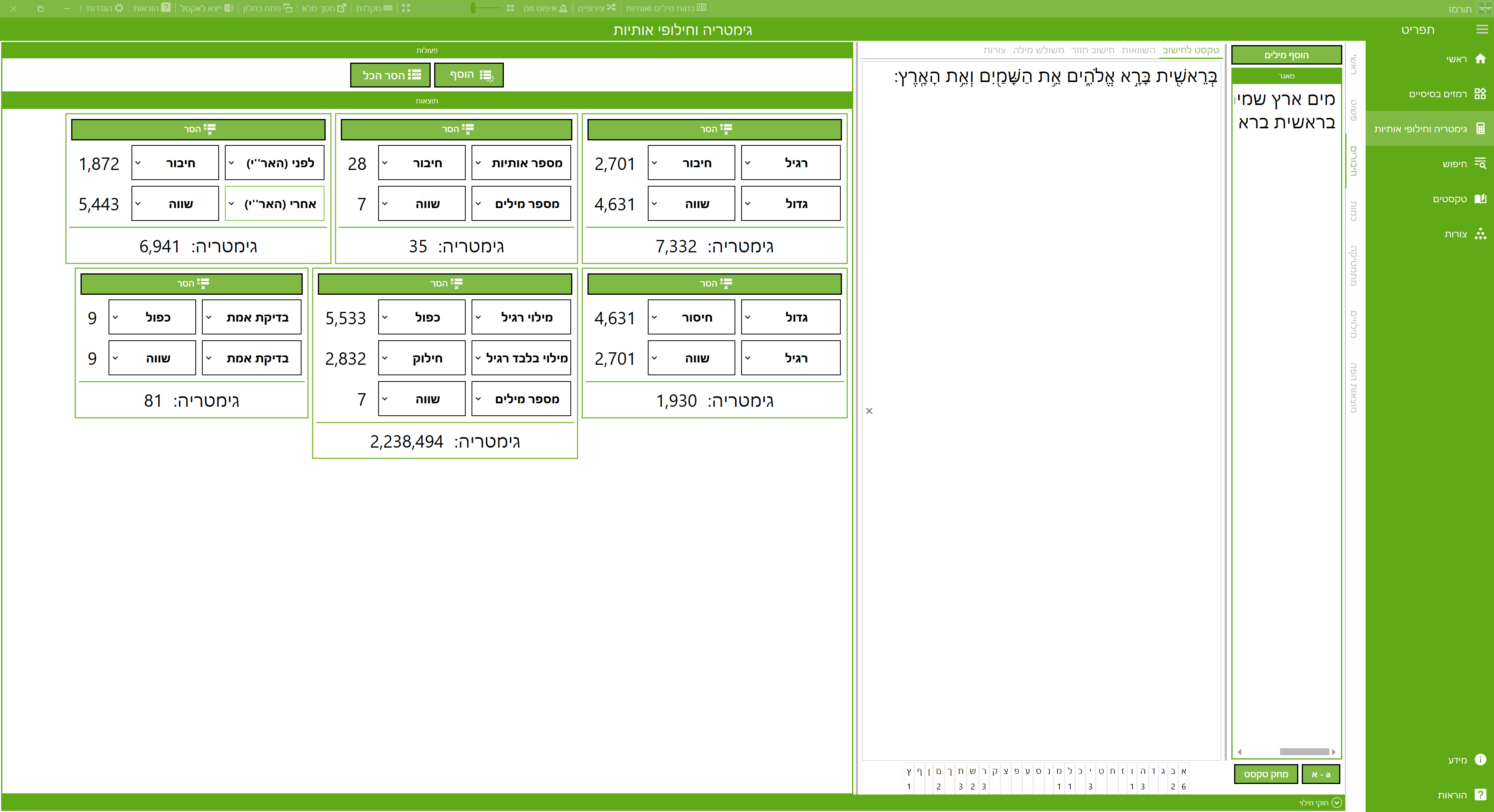Expand the חילוק operation dropdown
The width and height of the screenshot is (1494, 812).
point(422,358)
